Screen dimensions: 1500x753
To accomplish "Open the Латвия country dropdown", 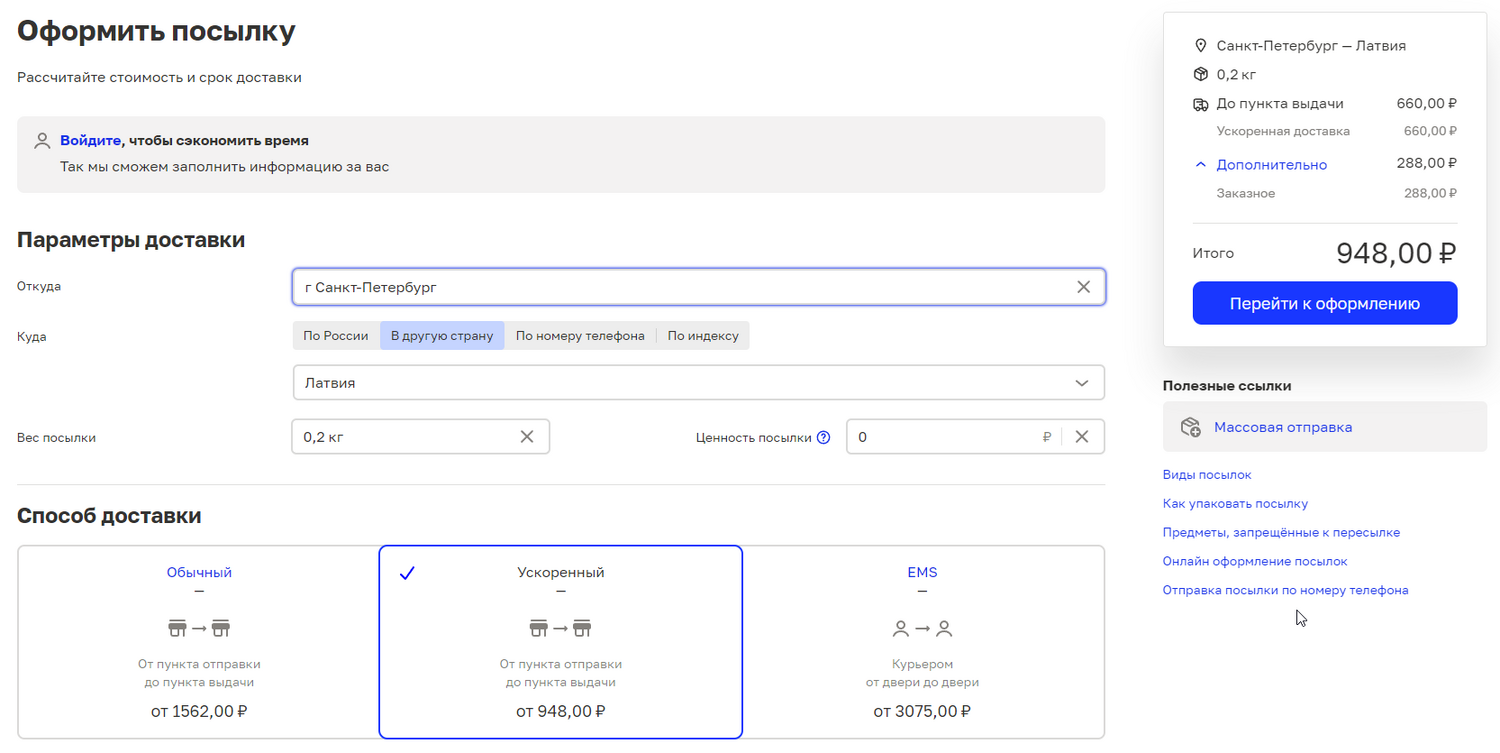I will [698, 383].
